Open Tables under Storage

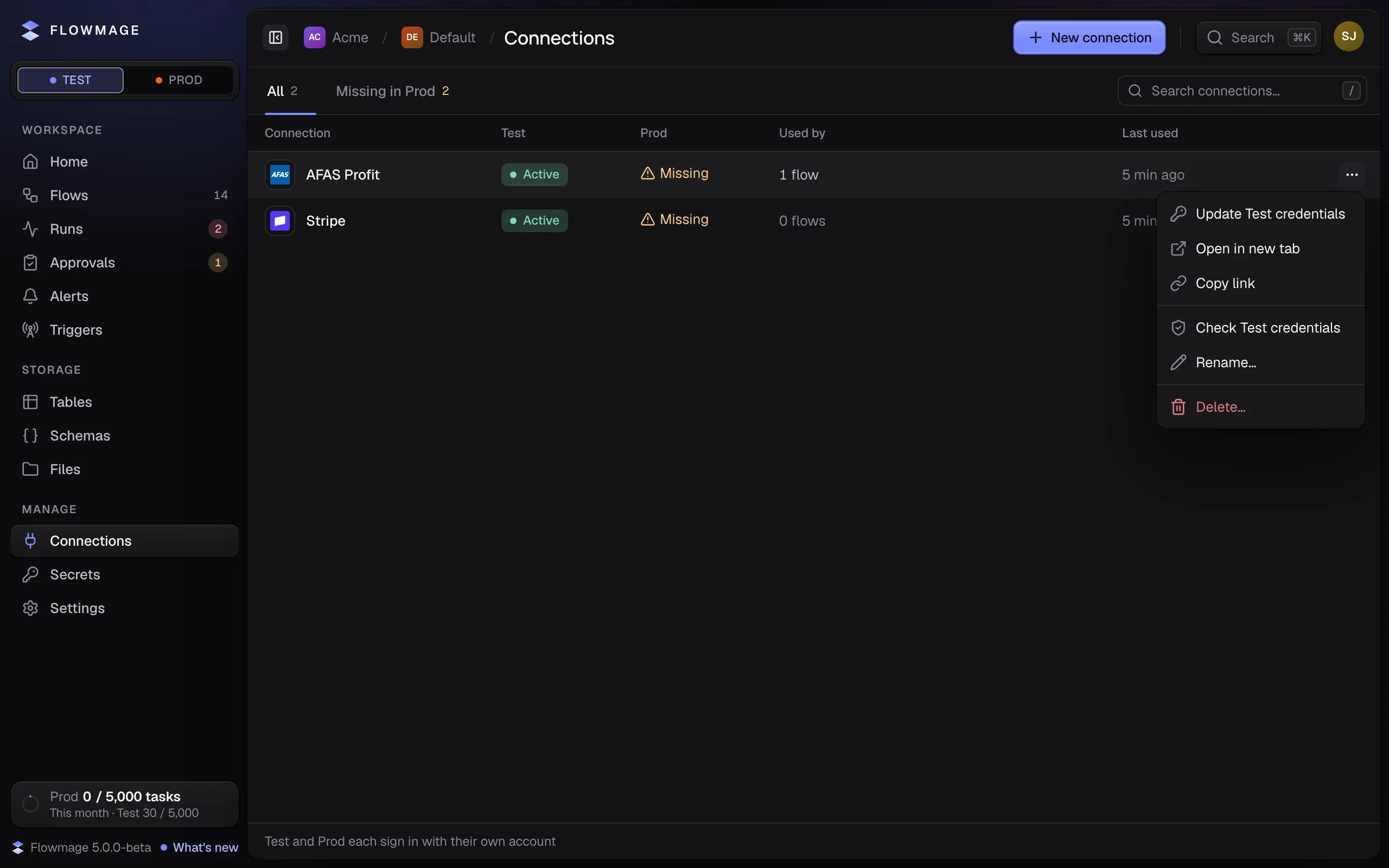pyautogui.click(x=125, y=402)
